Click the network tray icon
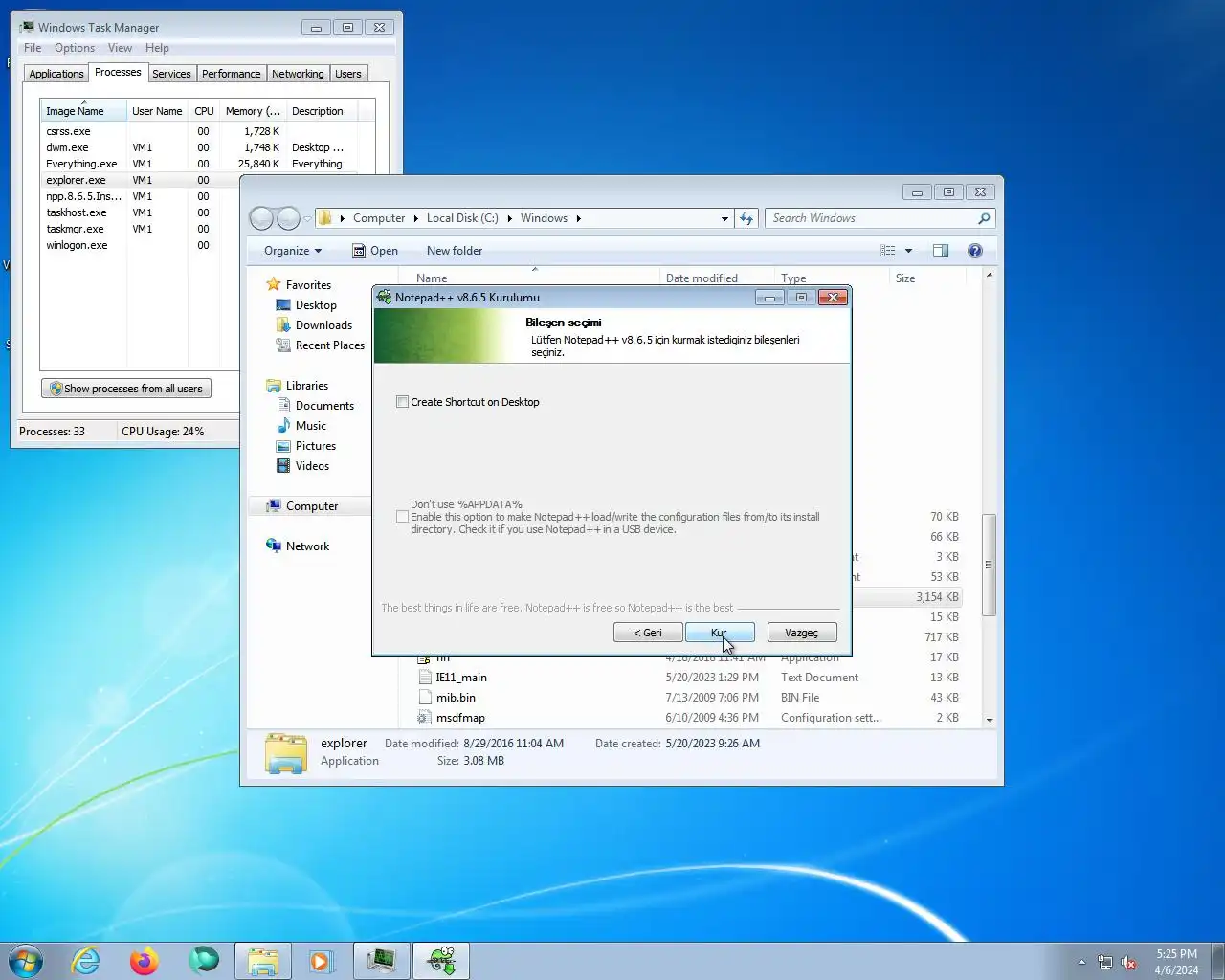Screen dimensions: 1225x980 pyautogui.click(x=1105, y=962)
